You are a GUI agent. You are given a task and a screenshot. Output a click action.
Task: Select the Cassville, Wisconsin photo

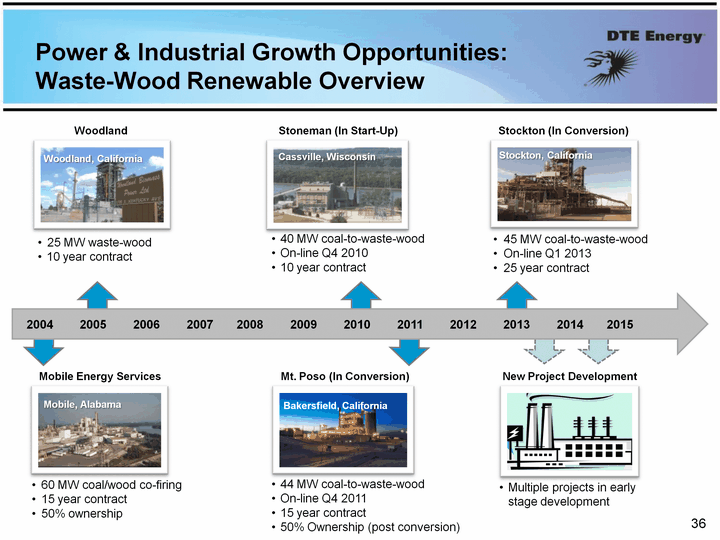click(x=339, y=185)
